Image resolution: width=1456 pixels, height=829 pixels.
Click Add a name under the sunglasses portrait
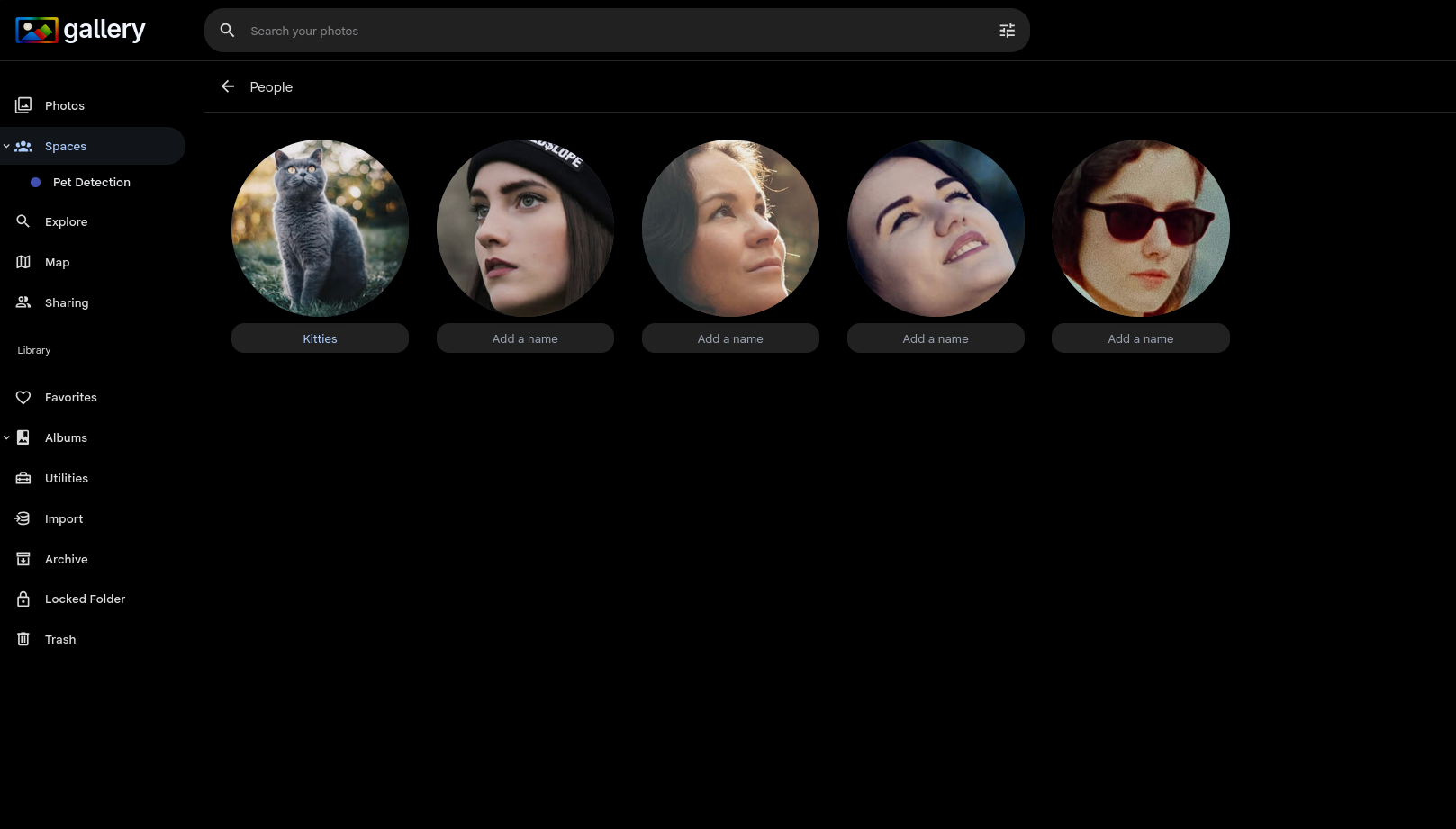click(1141, 338)
